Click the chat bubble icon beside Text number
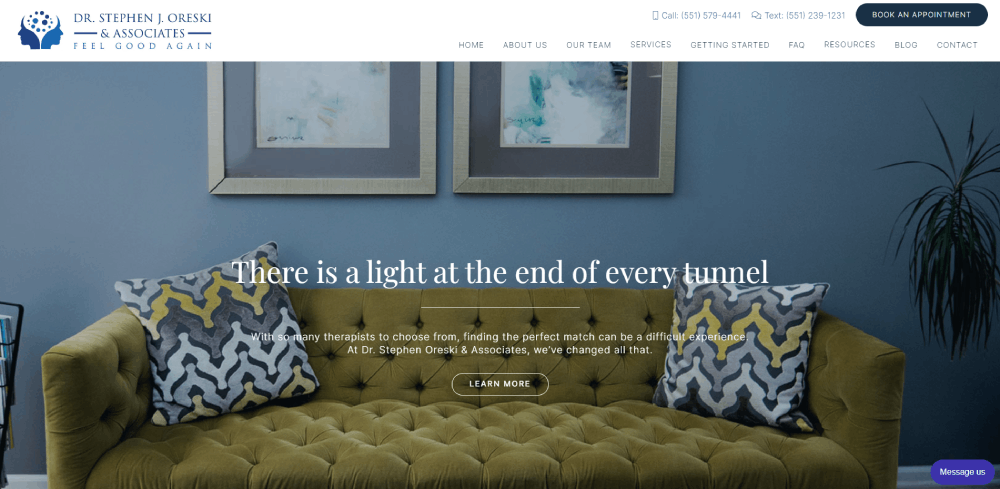The width and height of the screenshot is (1000, 489). click(x=756, y=15)
